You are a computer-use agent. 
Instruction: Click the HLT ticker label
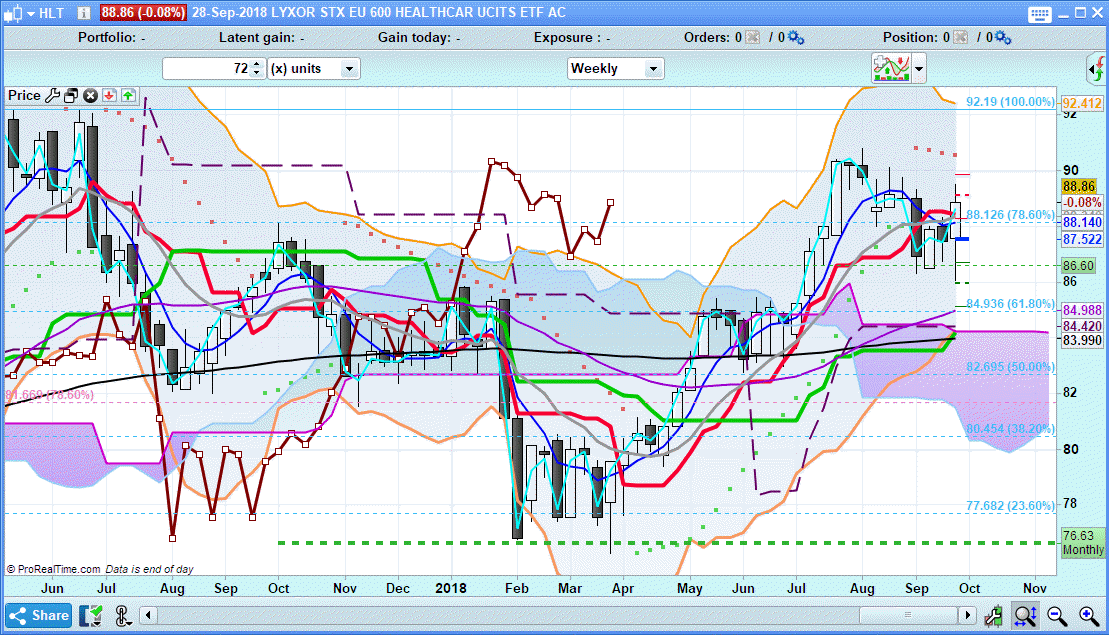[52, 13]
